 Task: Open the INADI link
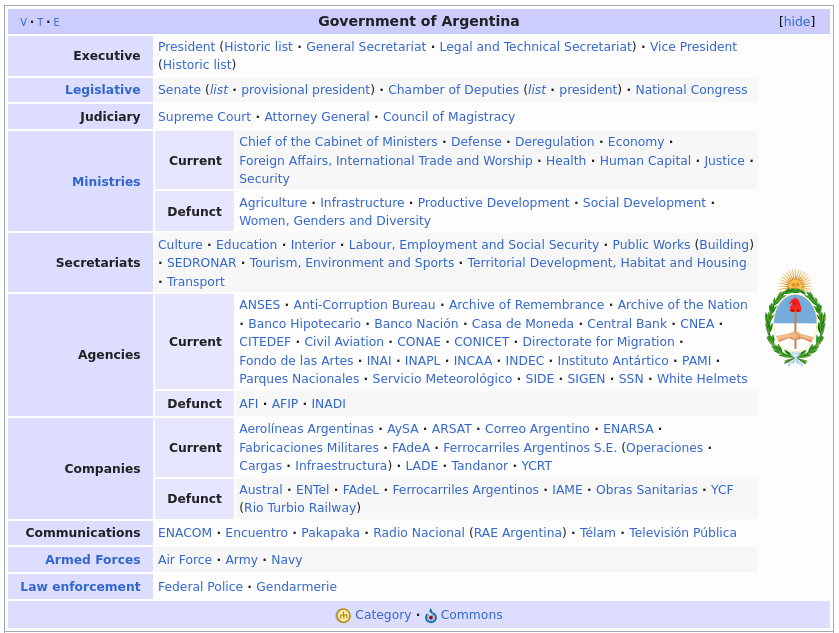[329, 403]
